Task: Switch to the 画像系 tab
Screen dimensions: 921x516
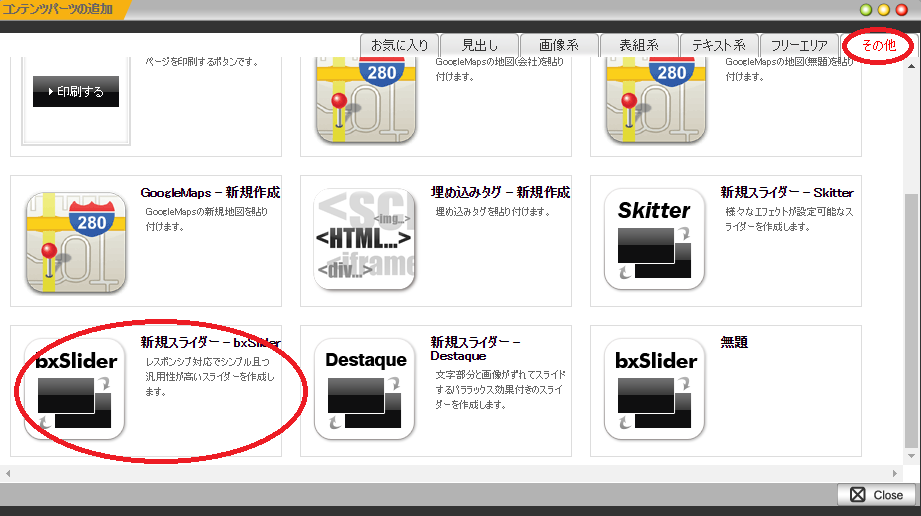Action: [x=559, y=45]
